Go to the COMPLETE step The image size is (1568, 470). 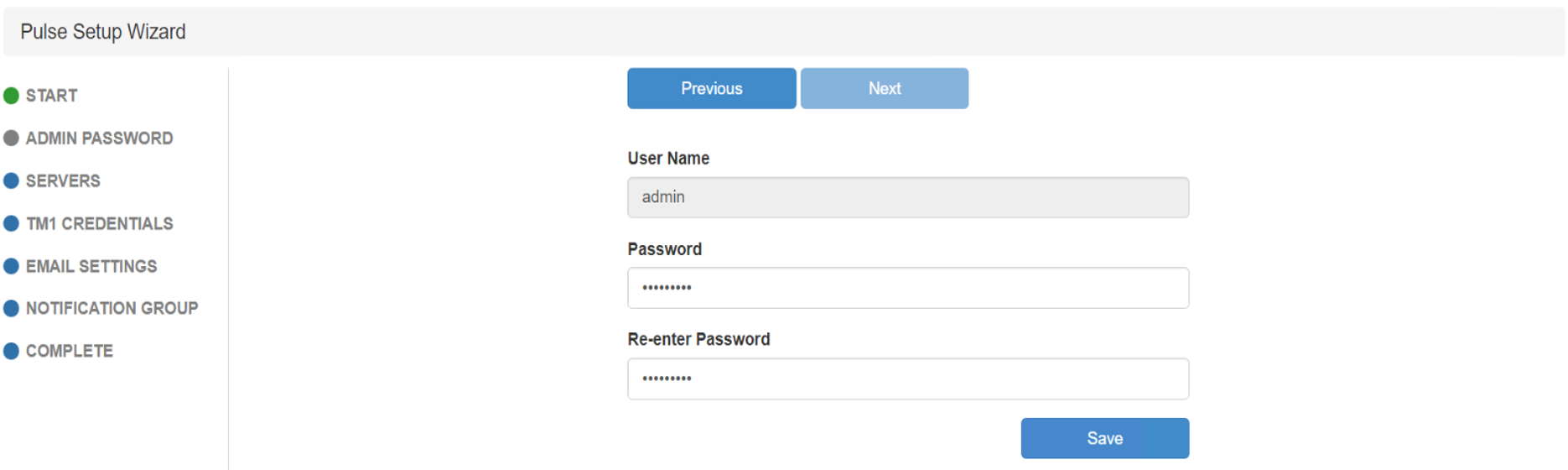(x=69, y=352)
